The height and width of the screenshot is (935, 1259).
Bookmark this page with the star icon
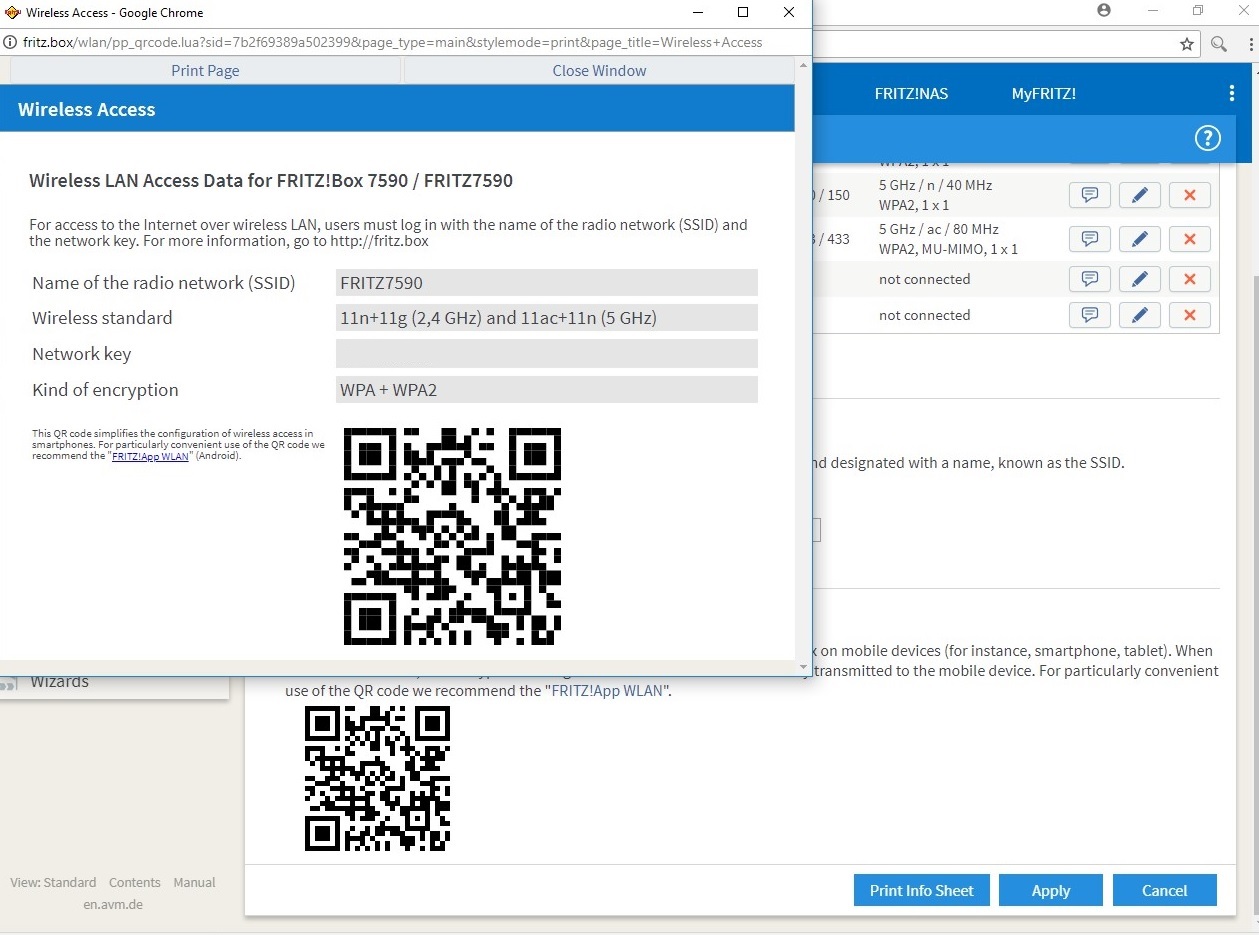(x=1187, y=44)
